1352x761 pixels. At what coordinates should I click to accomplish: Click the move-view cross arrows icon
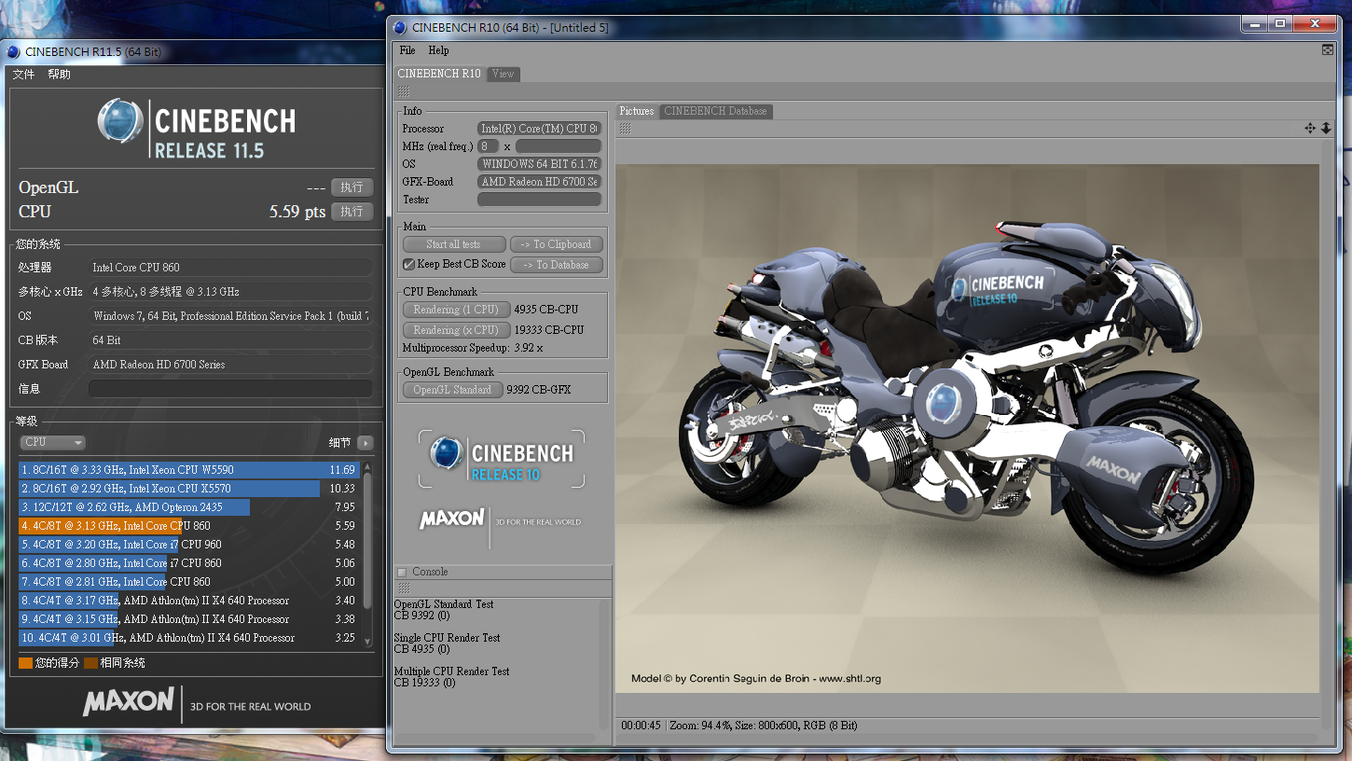pyautogui.click(x=1310, y=128)
